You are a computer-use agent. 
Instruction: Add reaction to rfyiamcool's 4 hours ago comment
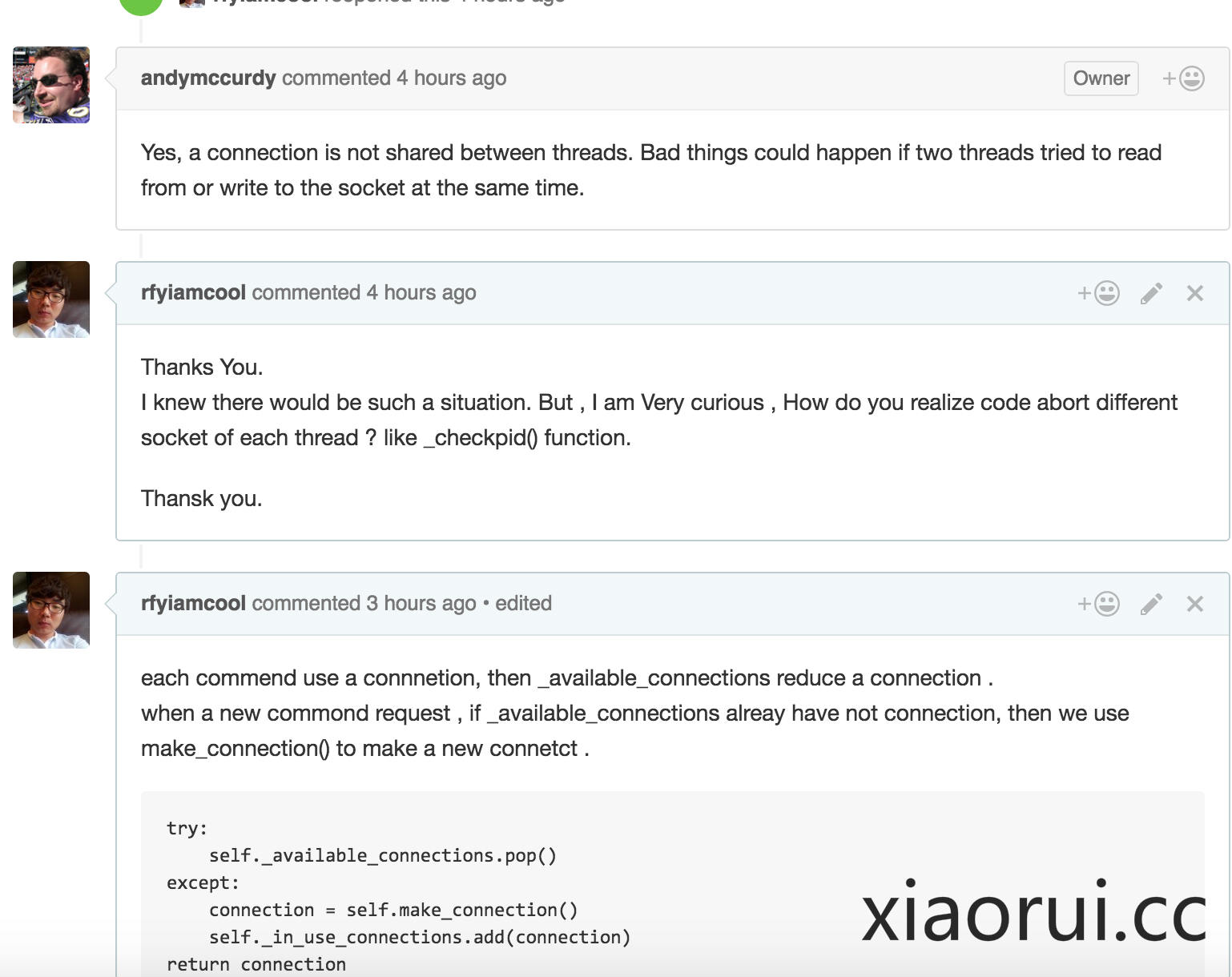point(1098,293)
